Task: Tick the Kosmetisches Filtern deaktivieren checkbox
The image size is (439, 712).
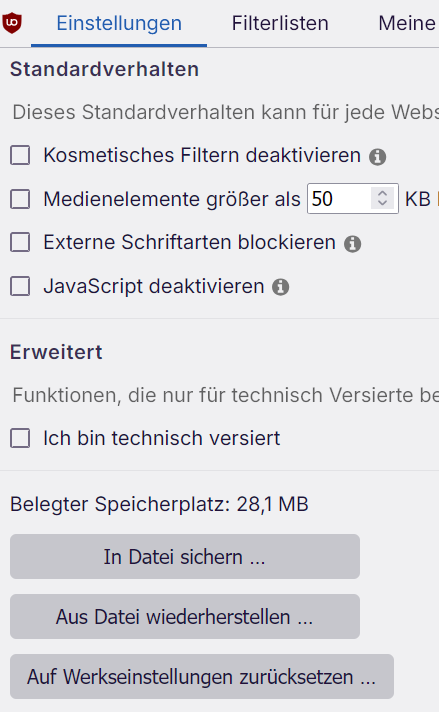Action: coord(20,155)
